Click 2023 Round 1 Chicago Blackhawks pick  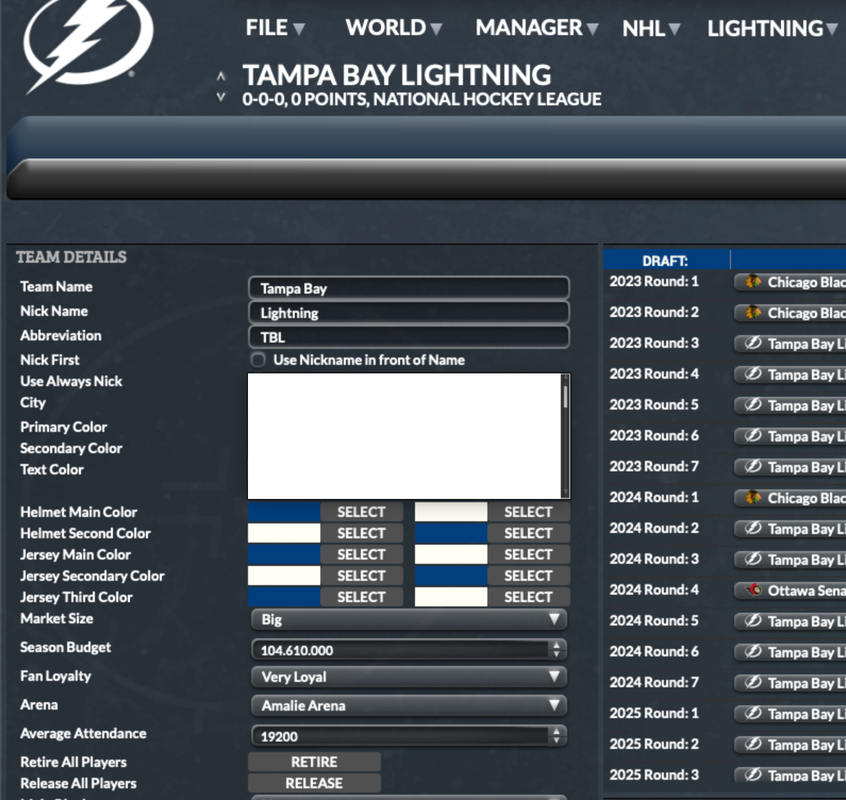(x=790, y=282)
